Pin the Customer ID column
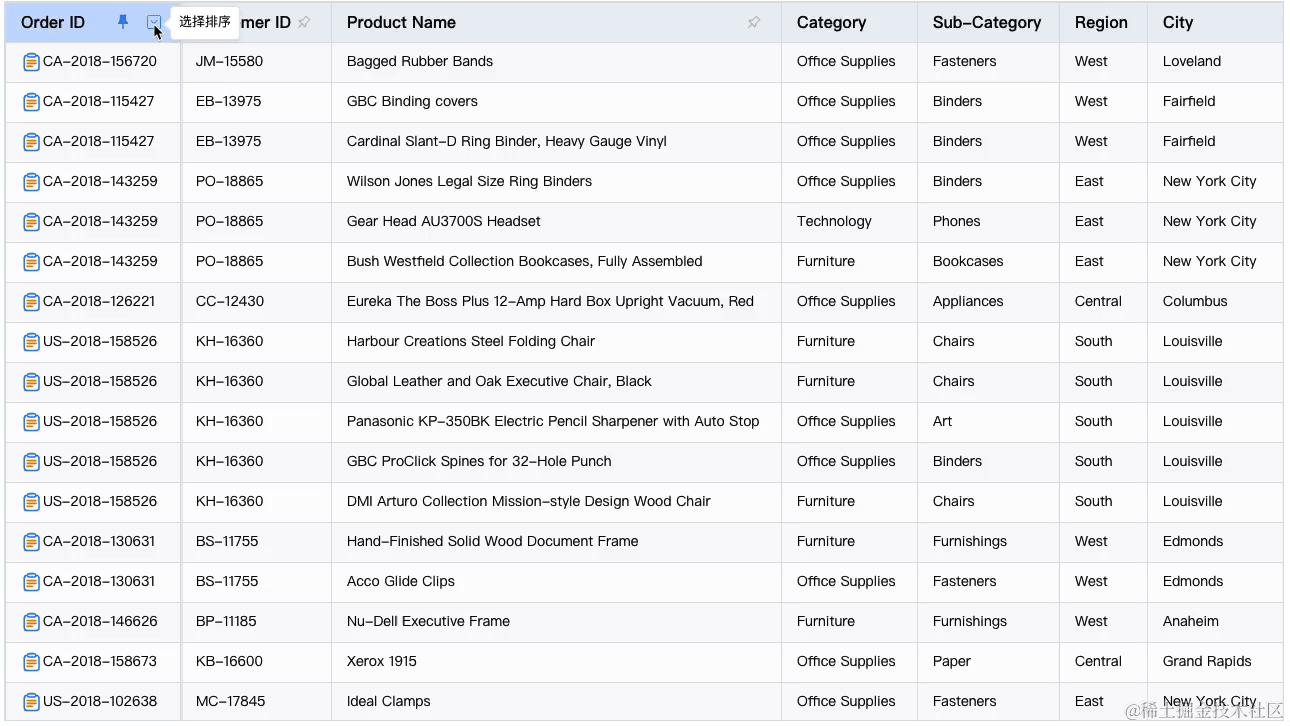 click(x=304, y=22)
